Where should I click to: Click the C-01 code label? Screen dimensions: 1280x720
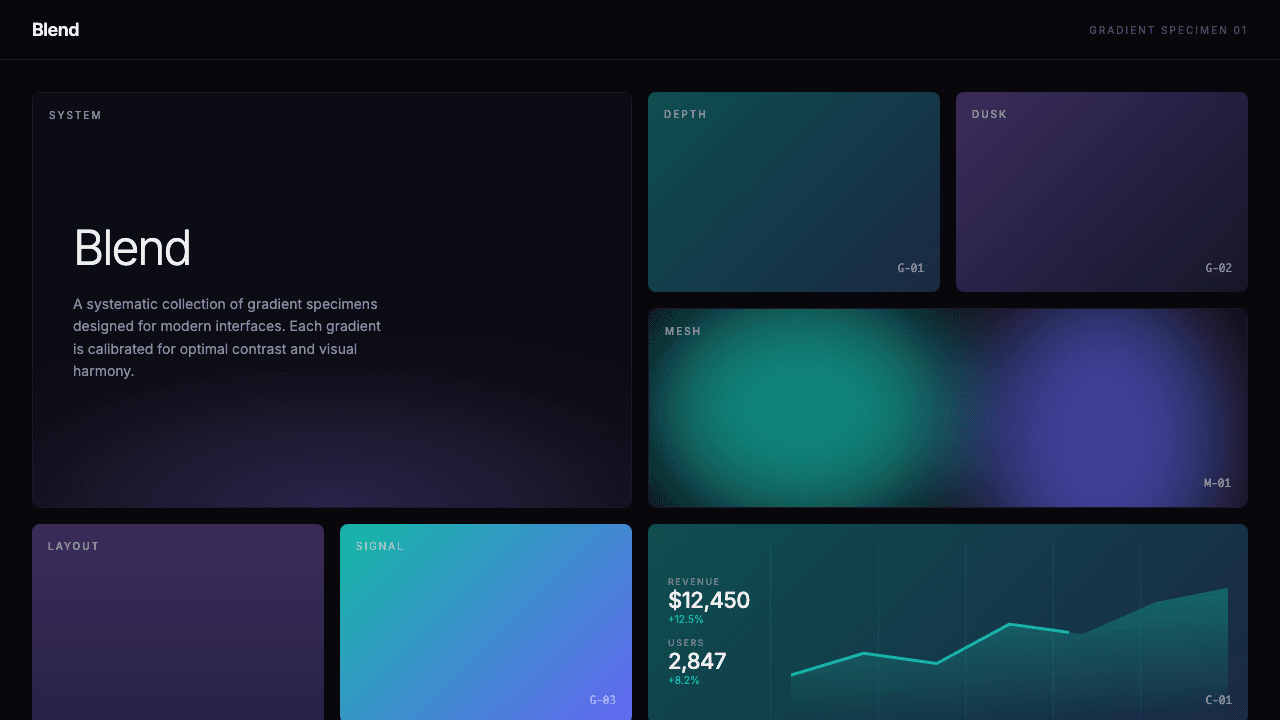tap(1218, 700)
